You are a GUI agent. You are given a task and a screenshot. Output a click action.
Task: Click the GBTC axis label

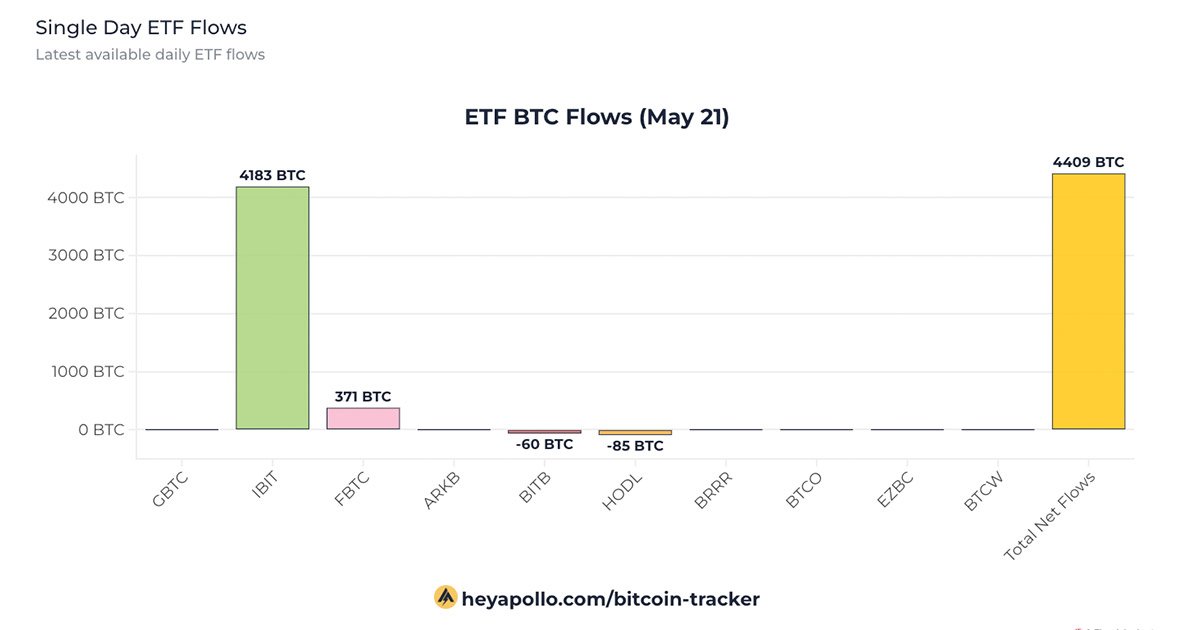(171, 491)
